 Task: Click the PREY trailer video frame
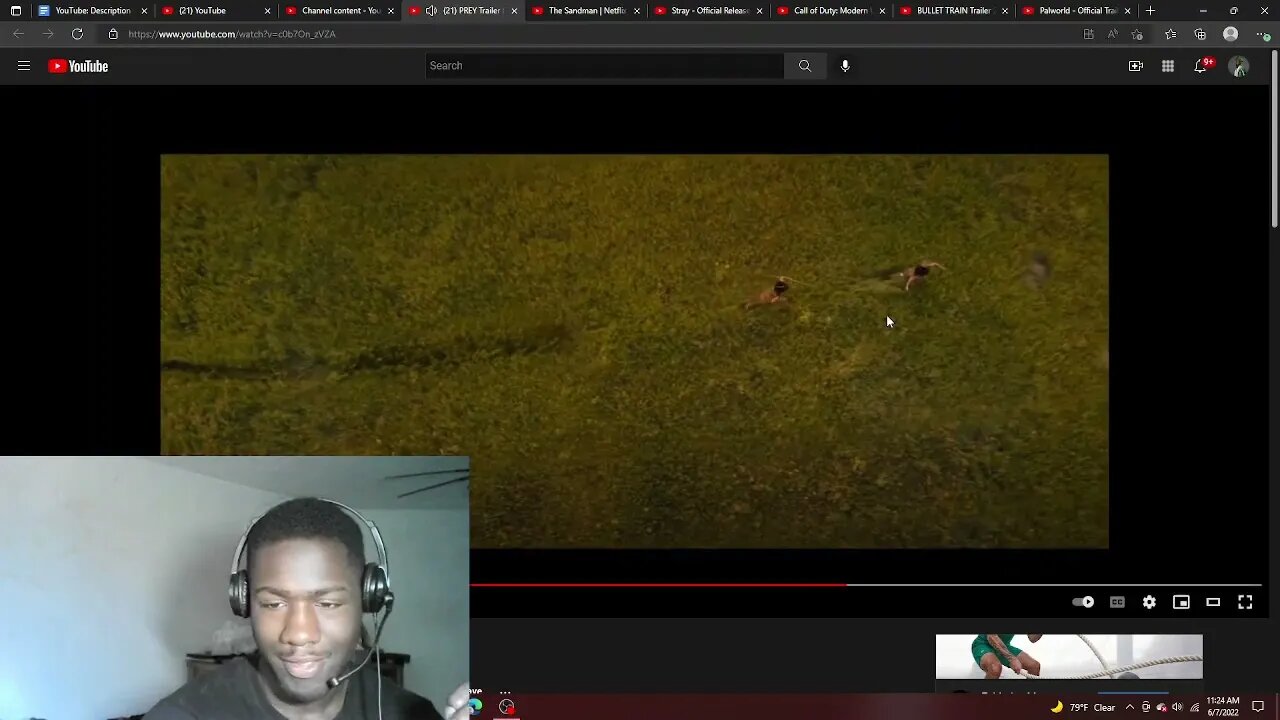(634, 351)
